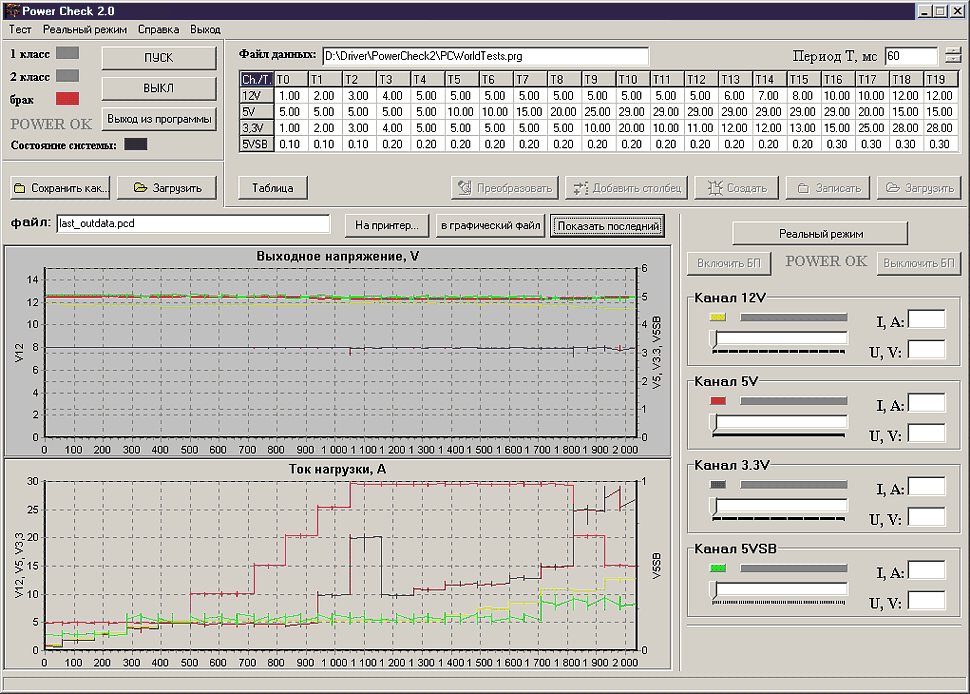Click the large Реальный режим button on right panel
This screenshot has height=694, width=970.
pos(820,233)
